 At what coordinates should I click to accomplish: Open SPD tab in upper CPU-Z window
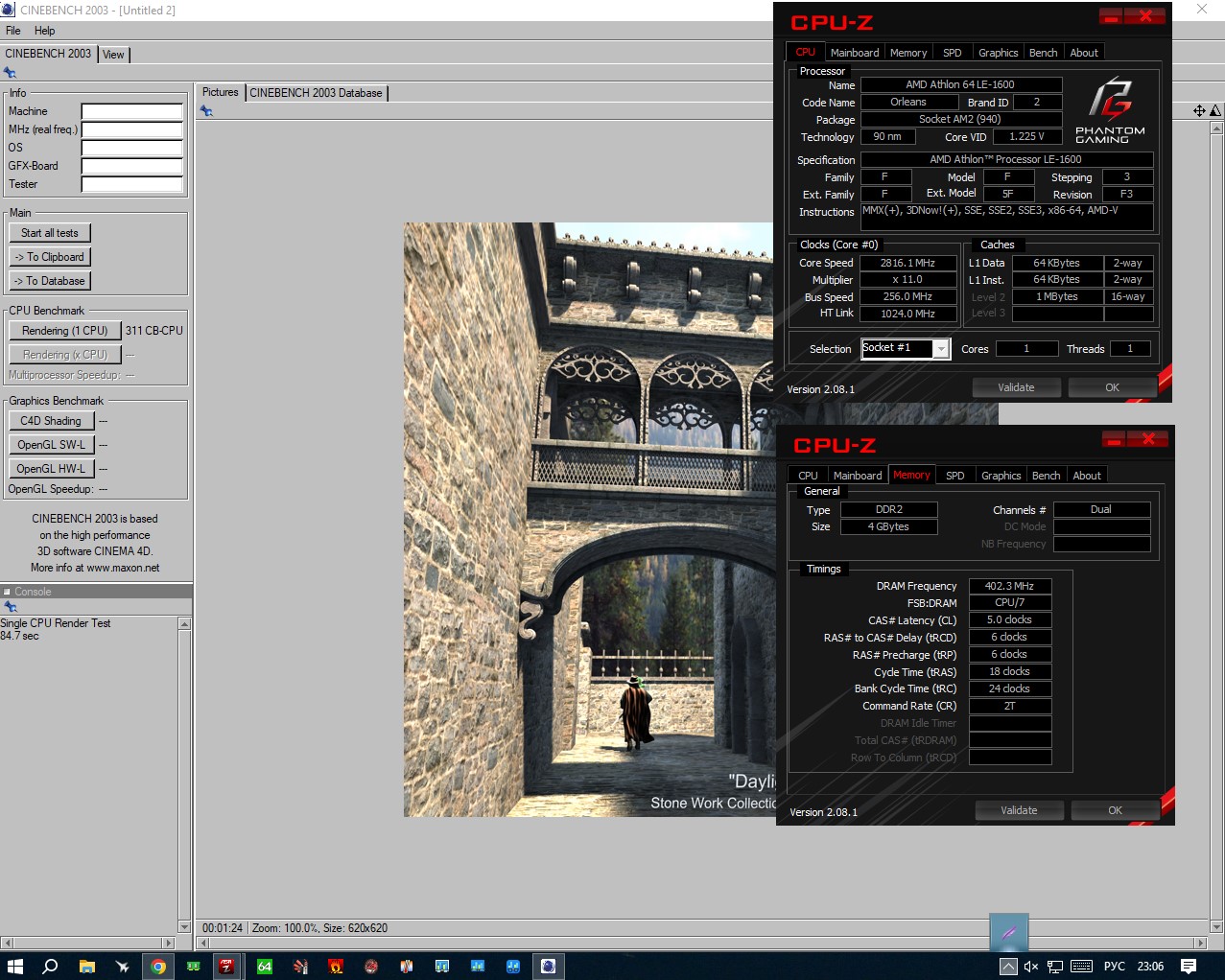click(x=952, y=53)
